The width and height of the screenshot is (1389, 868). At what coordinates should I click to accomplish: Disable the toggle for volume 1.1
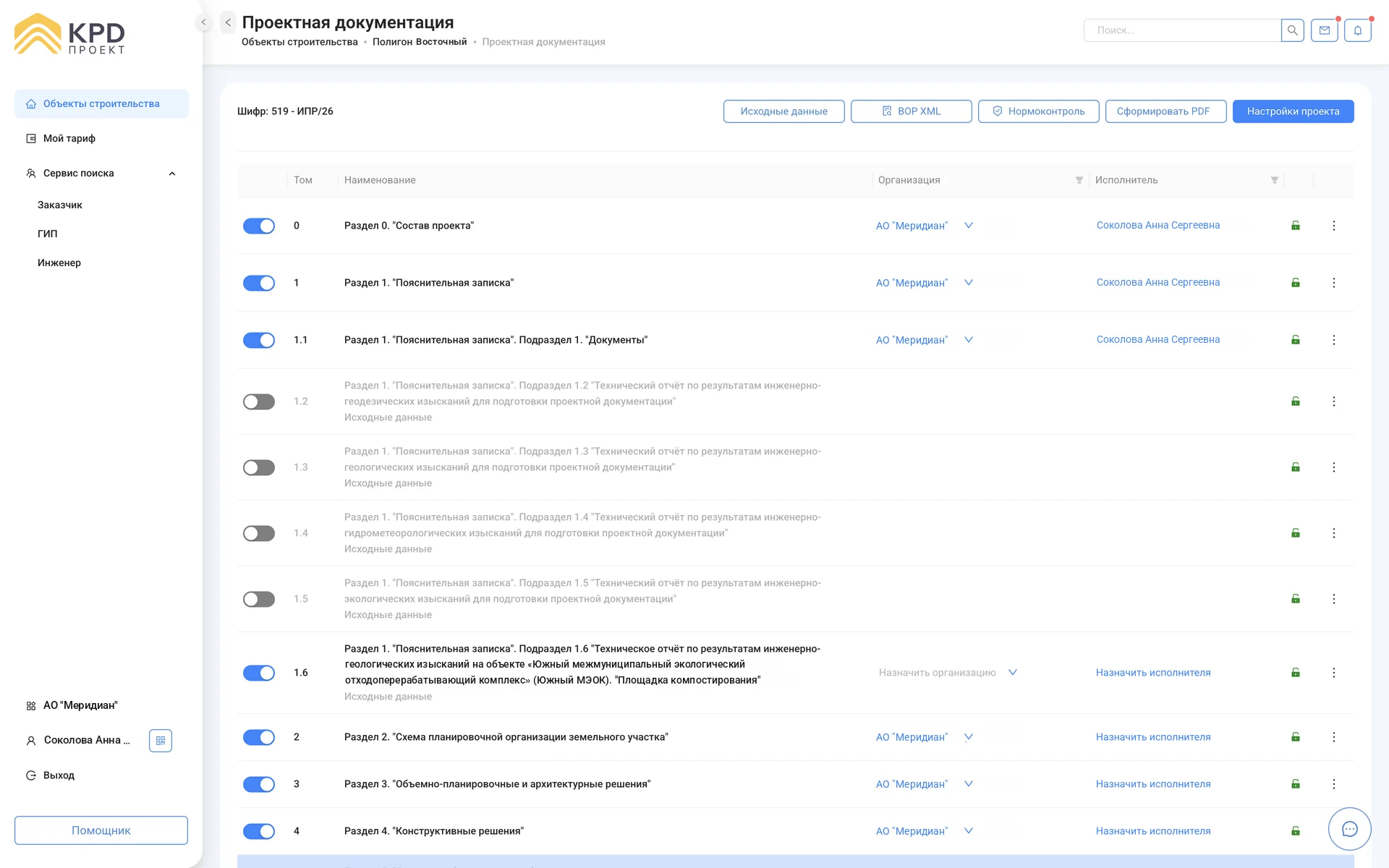[259, 340]
